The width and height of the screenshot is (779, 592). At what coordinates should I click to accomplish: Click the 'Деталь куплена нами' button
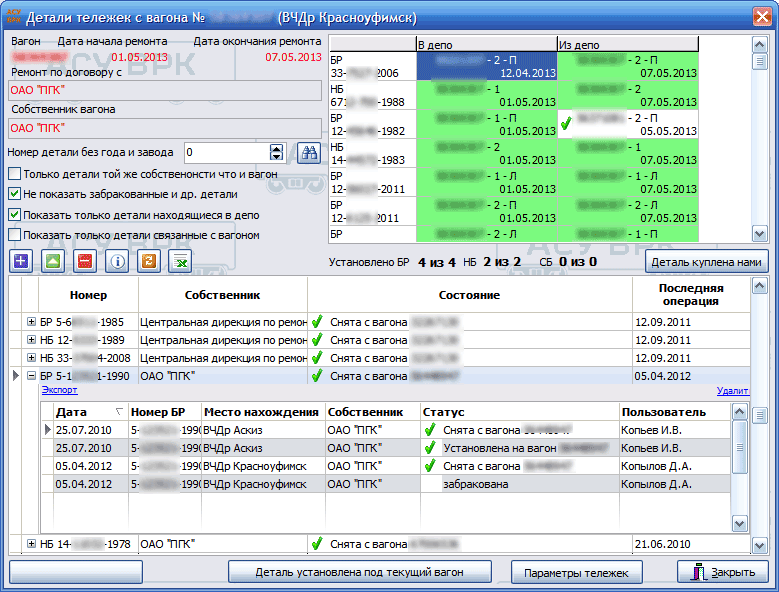tap(706, 262)
